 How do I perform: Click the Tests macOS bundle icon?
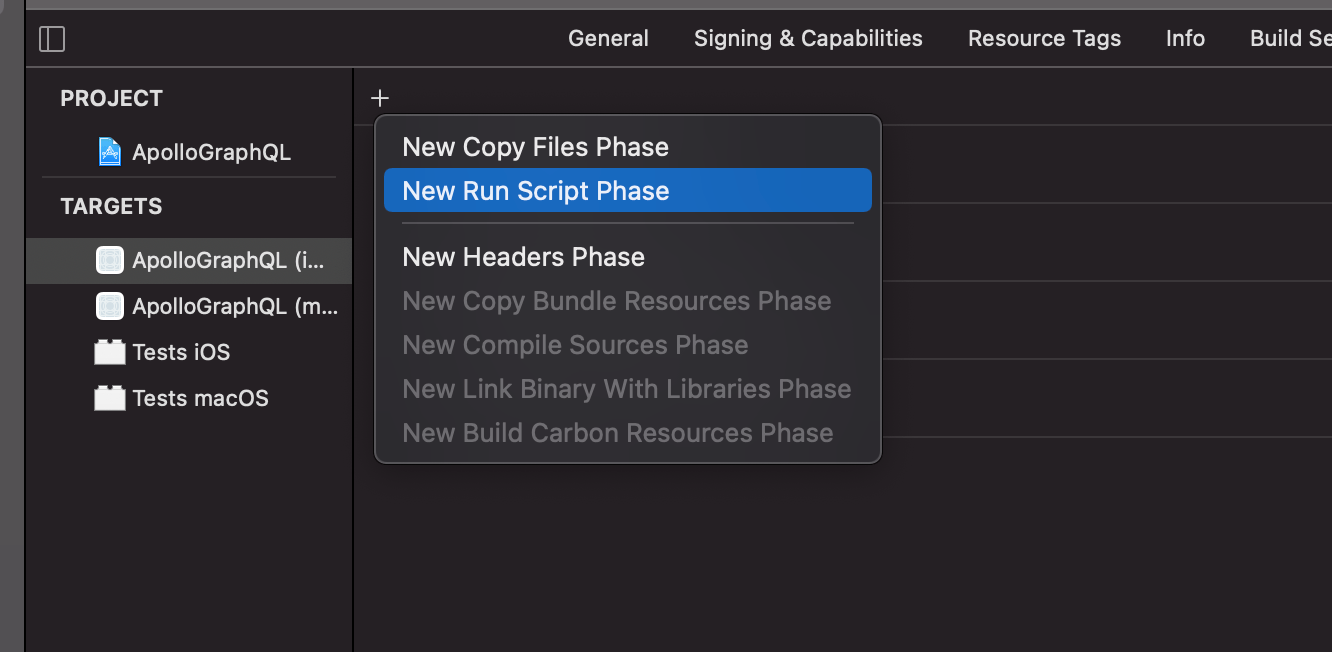coord(109,398)
